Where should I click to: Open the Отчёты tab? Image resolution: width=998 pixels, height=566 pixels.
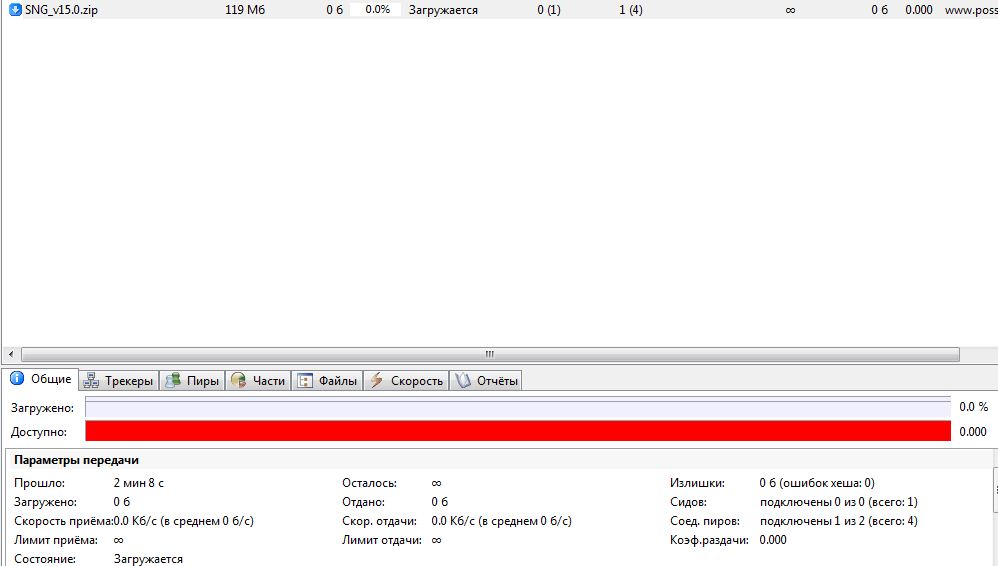tap(486, 381)
